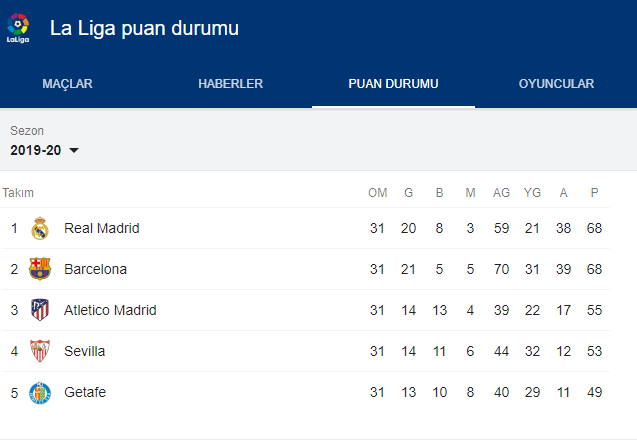Image resolution: width=637 pixels, height=442 pixels.
Task: Click the La Liga puan durumu title
Action: (144, 28)
